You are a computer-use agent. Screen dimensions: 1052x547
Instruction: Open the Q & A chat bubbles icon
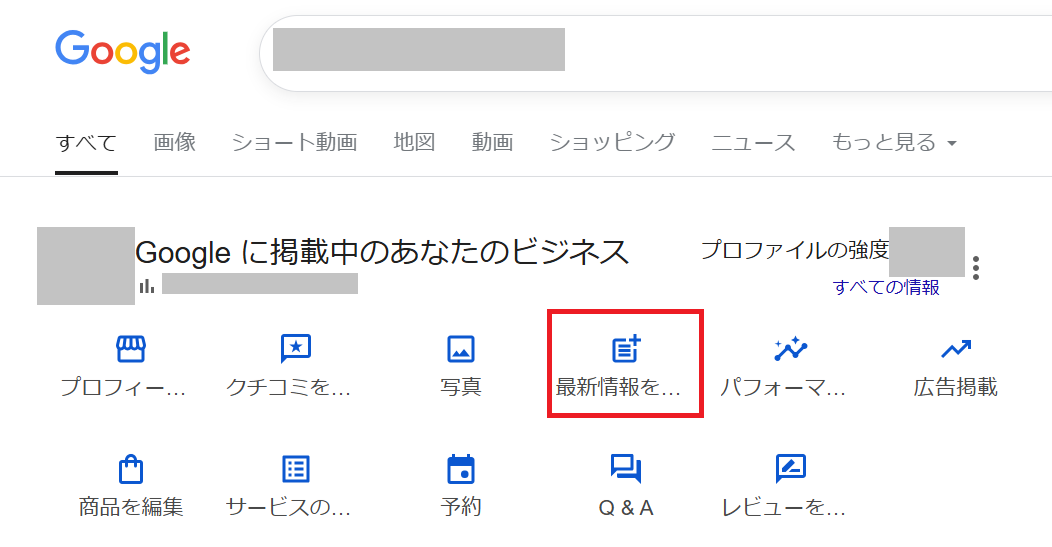tap(625, 469)
